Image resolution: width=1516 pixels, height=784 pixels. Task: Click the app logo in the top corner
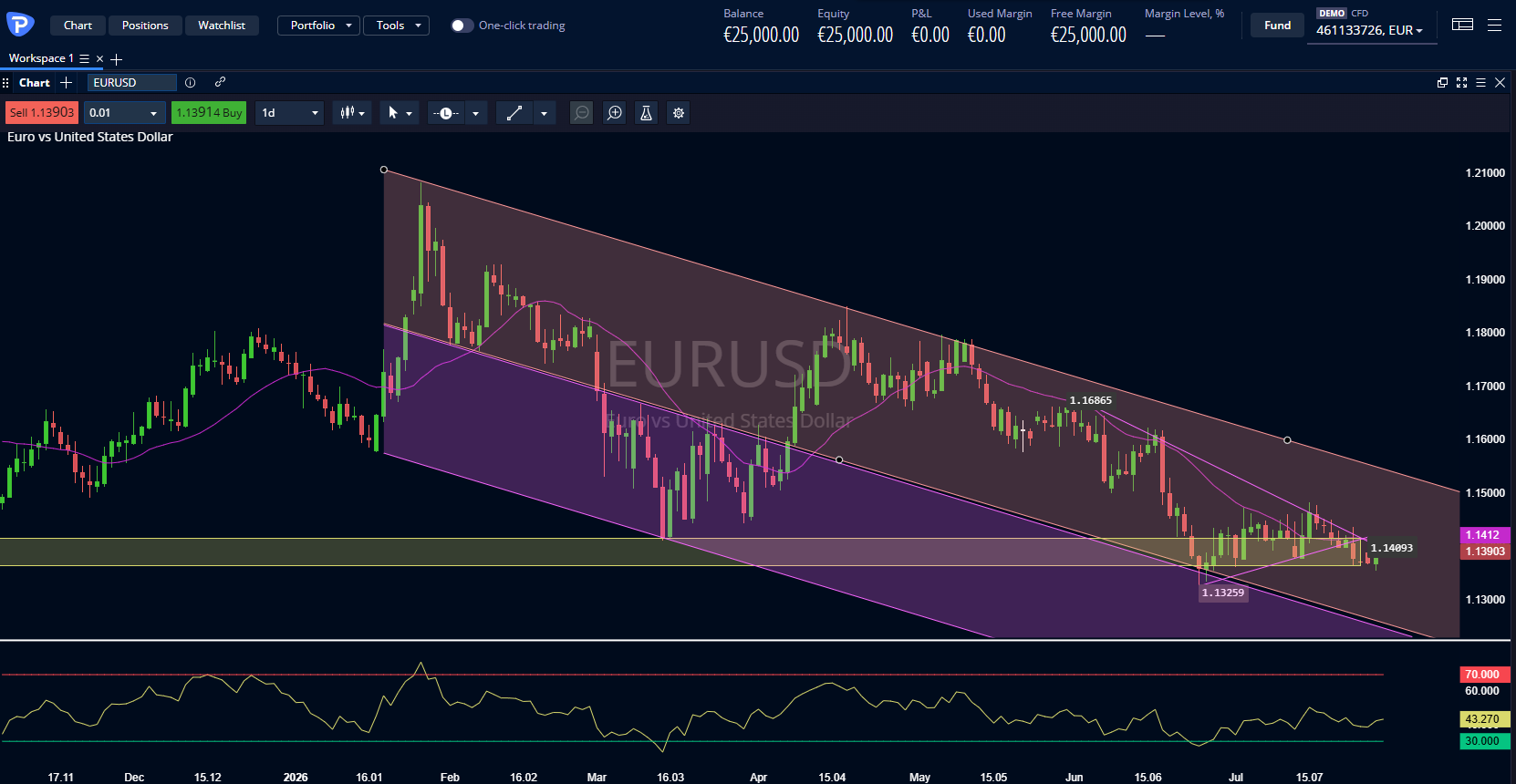click(x=20, y=25)
